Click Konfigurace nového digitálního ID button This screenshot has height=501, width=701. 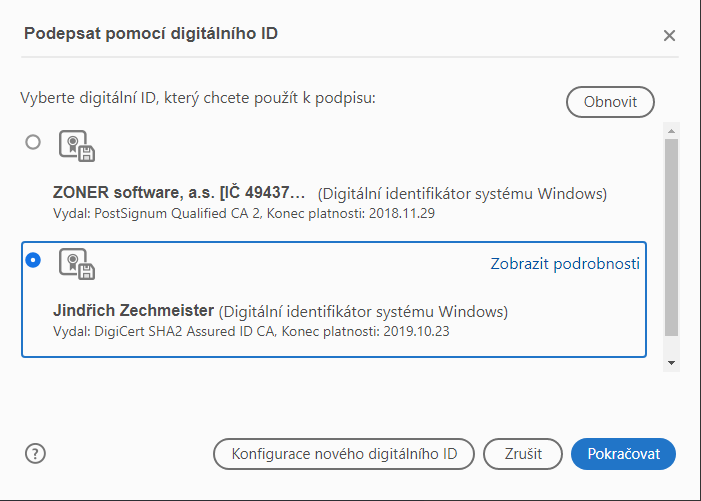coord(344,454)
